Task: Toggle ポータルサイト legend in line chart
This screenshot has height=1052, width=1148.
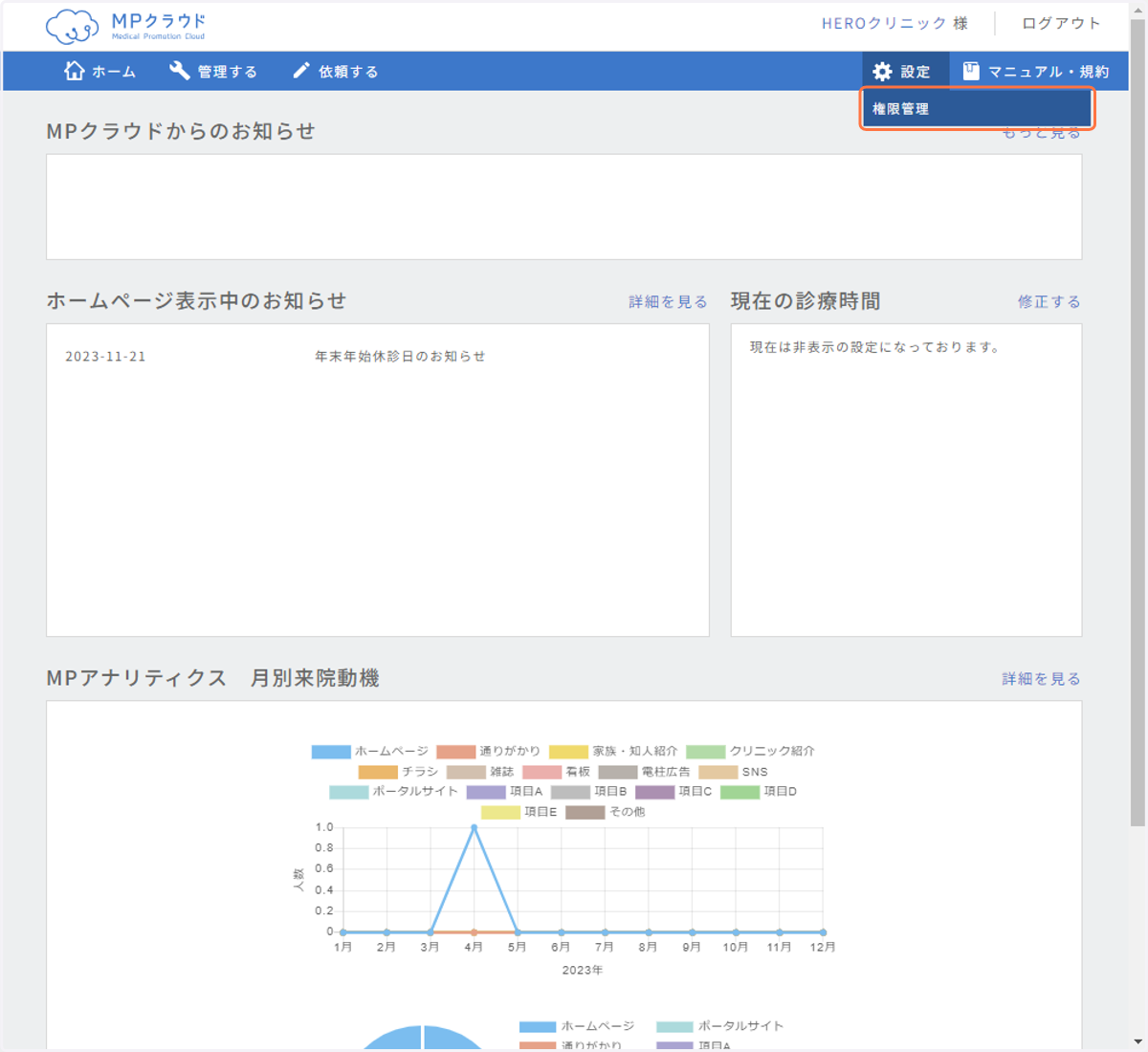Action: (x=393, y=792)
